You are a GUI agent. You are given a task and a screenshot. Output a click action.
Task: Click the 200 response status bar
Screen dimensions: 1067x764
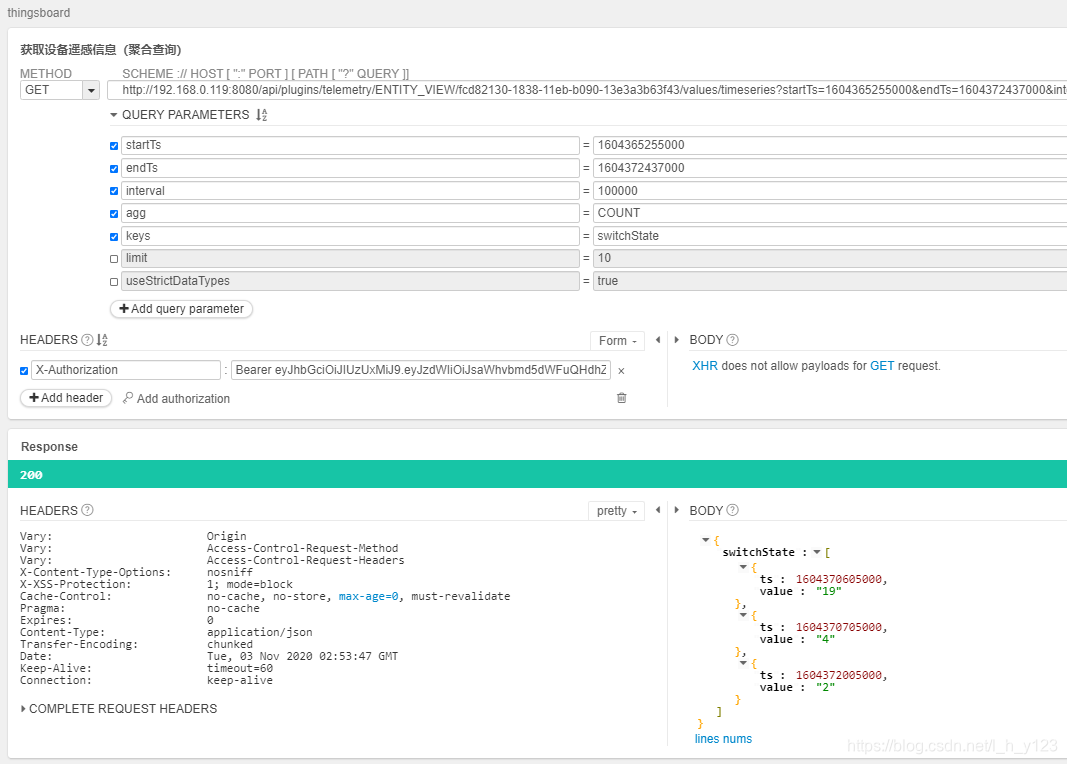tap(538, 474)
